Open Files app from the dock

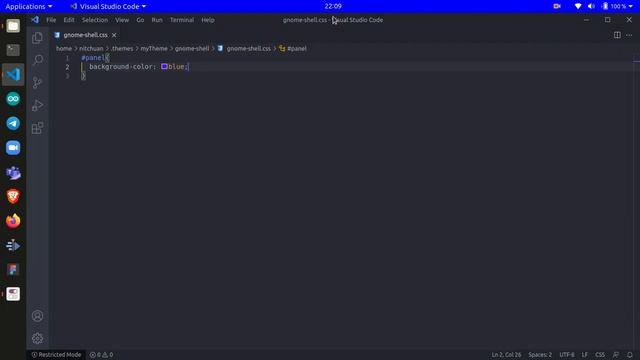pyautogui.click(x=13, y=26)
